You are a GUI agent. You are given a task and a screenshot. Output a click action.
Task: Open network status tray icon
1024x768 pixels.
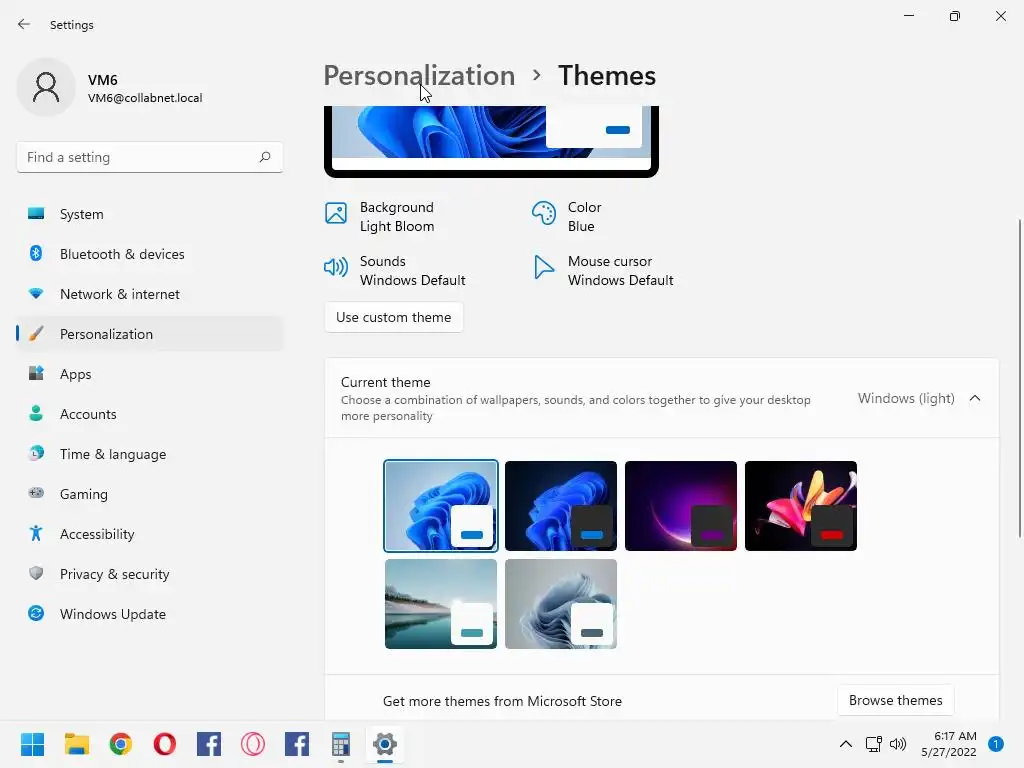(873, 744)
